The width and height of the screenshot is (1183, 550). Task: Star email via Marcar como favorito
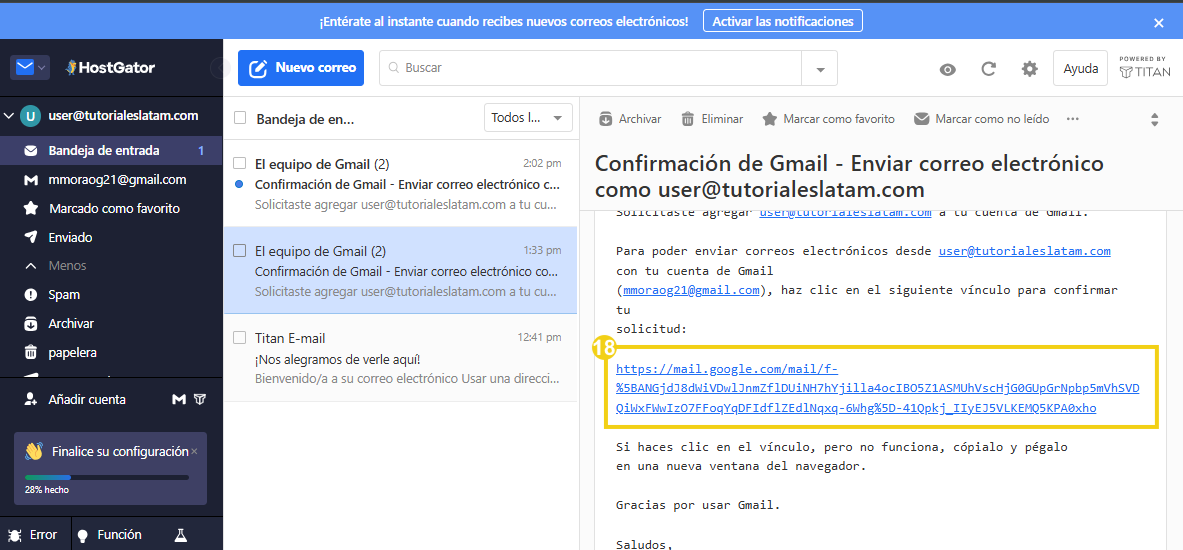(828, 118)
